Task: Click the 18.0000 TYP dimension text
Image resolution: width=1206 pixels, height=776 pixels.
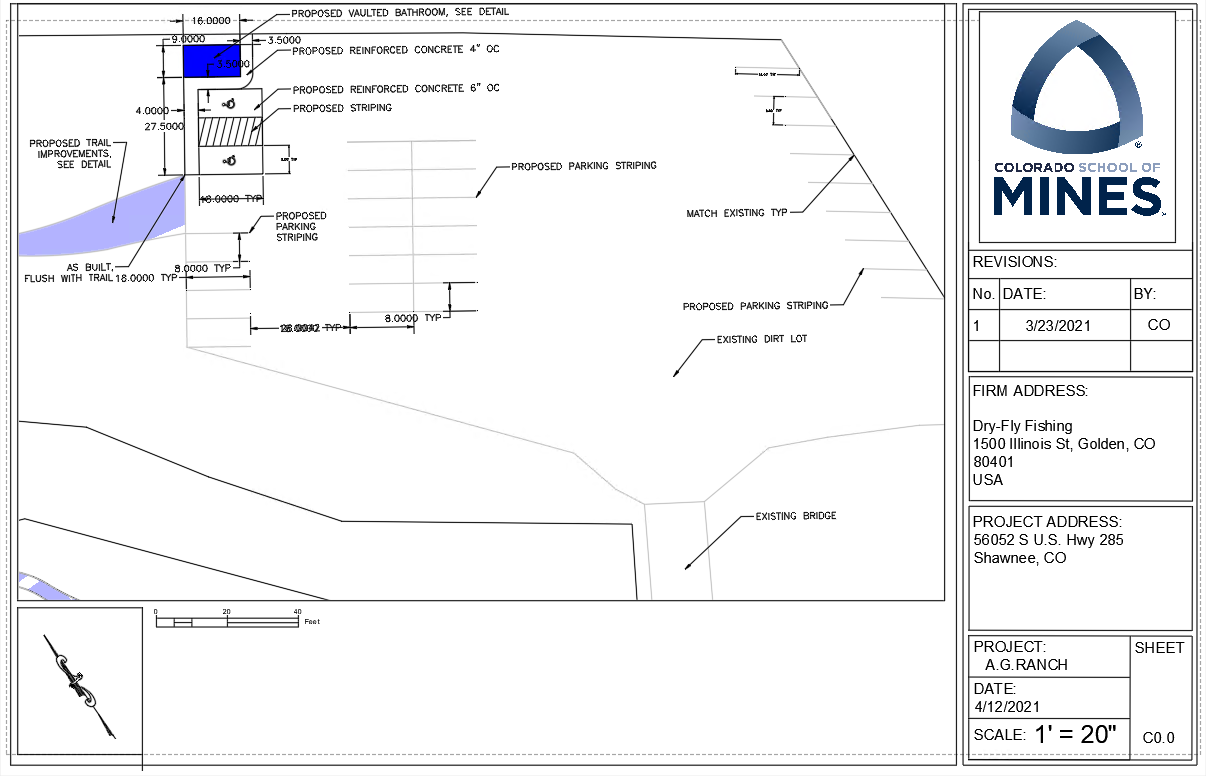Action: pos(147,278)
